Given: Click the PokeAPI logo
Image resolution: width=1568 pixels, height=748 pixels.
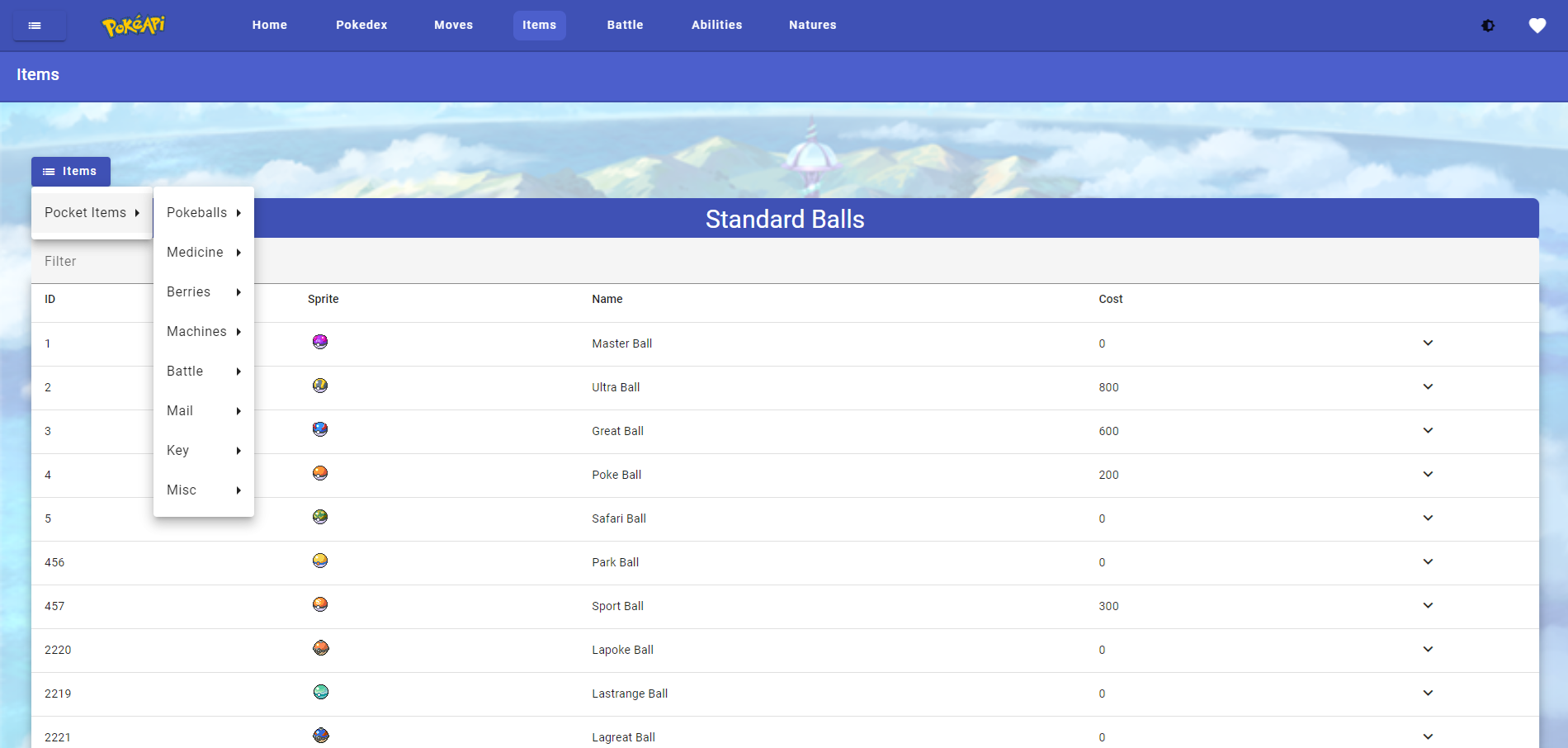Looking at the screenshot, I should tap(134, 26).
